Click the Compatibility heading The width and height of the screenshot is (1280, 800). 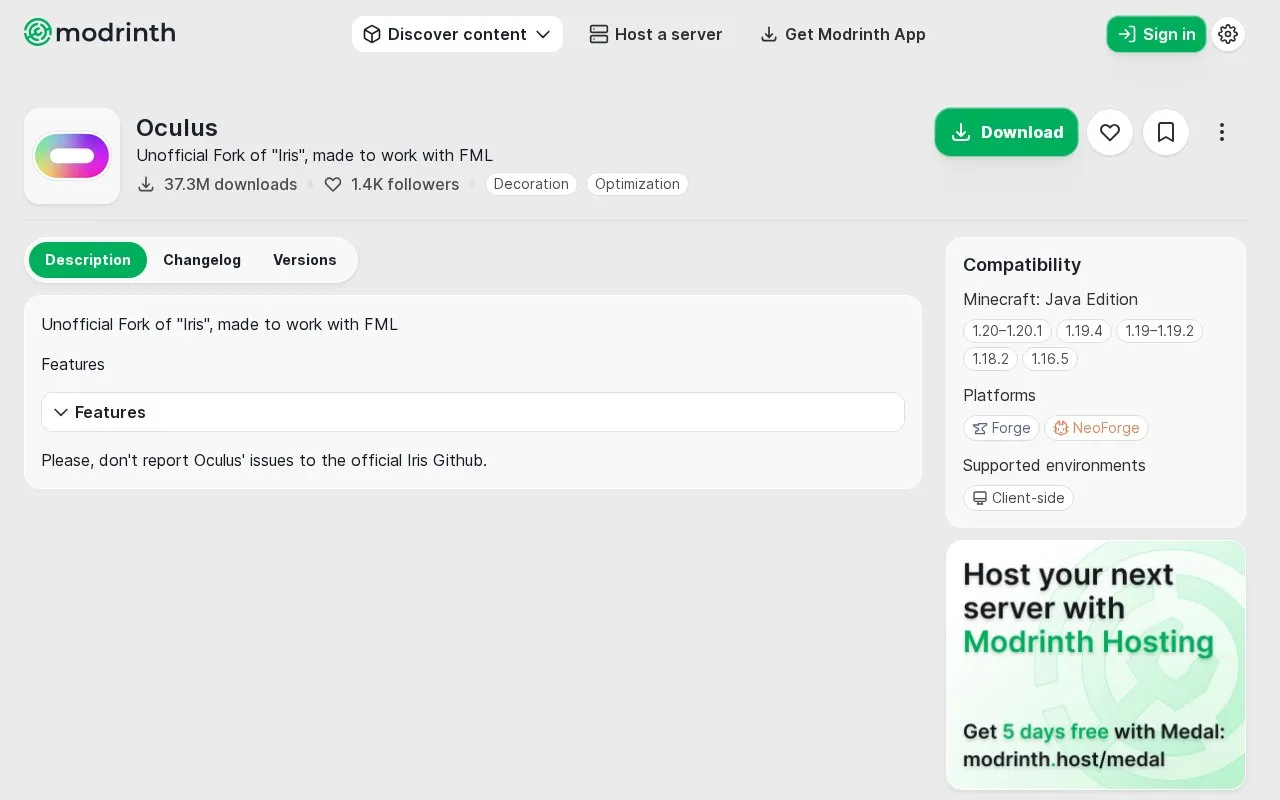click(1022, 265)
